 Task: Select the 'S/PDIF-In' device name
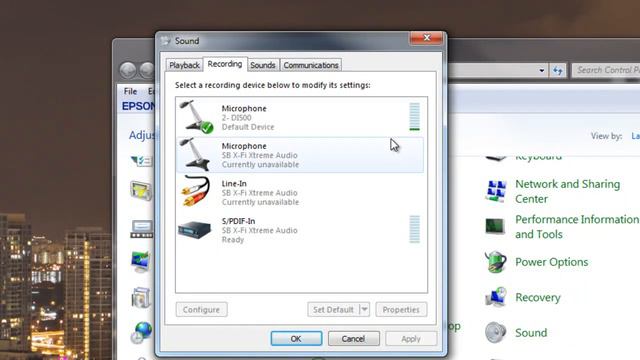[238, 221]
